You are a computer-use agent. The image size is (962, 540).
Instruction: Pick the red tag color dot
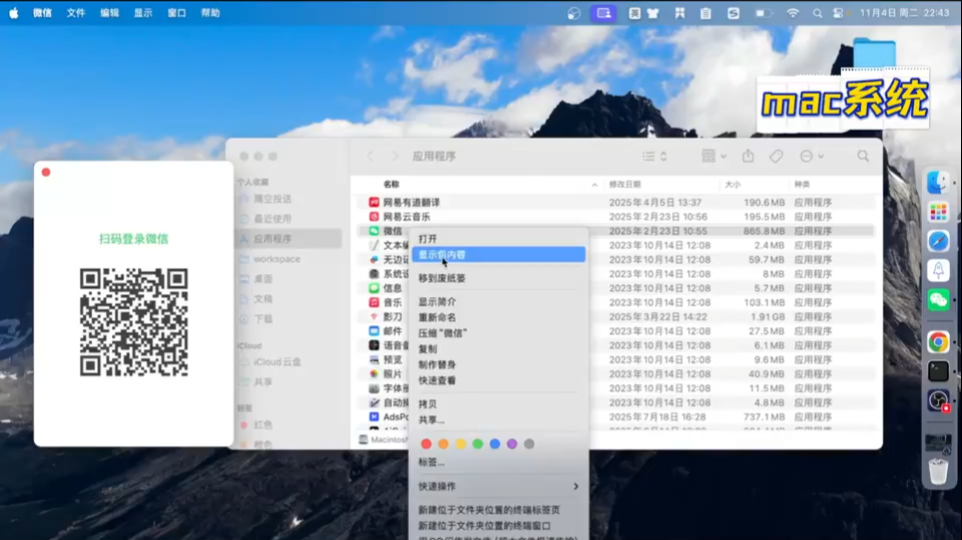point(426,444)
